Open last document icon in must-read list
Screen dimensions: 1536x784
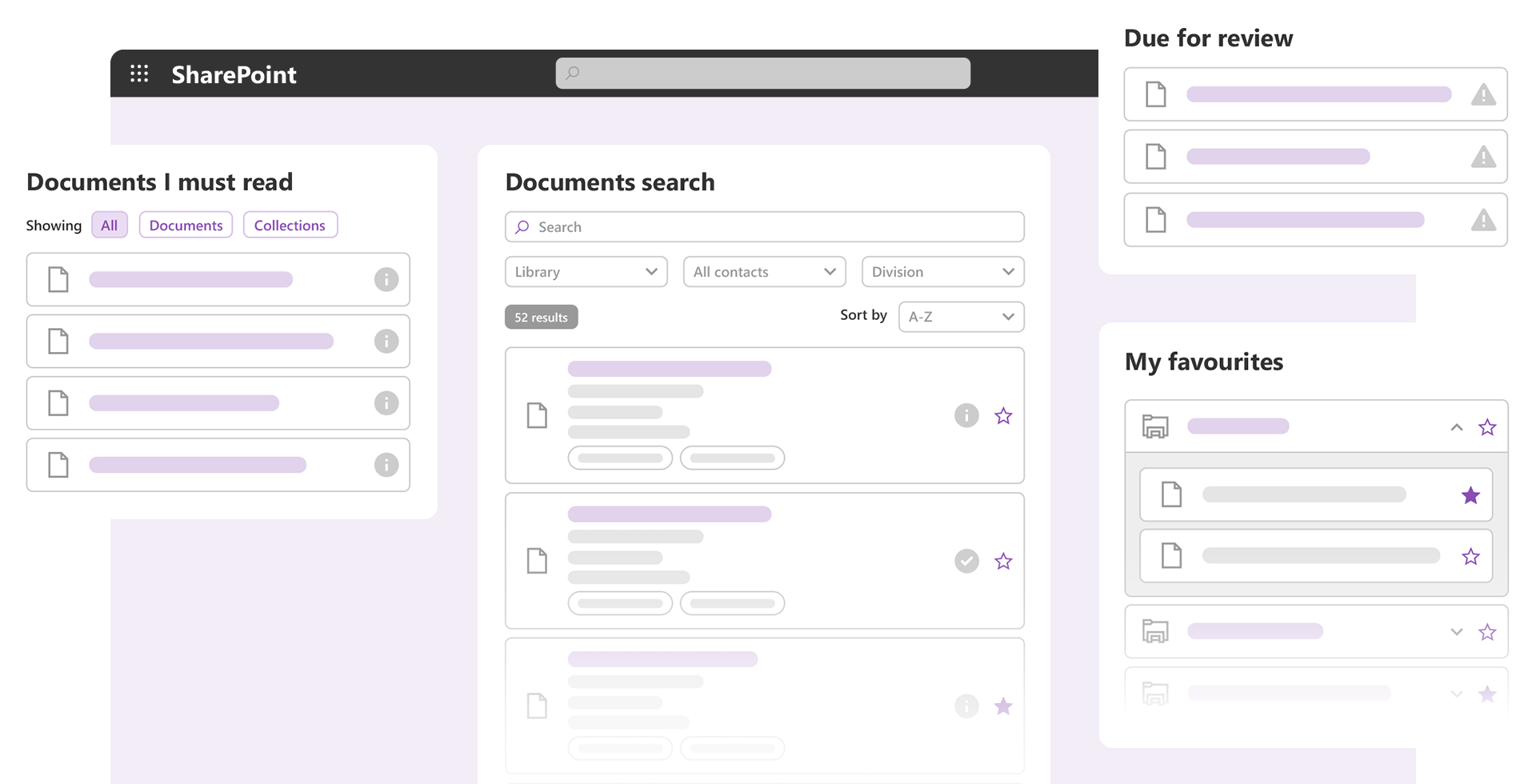point(58,465)
